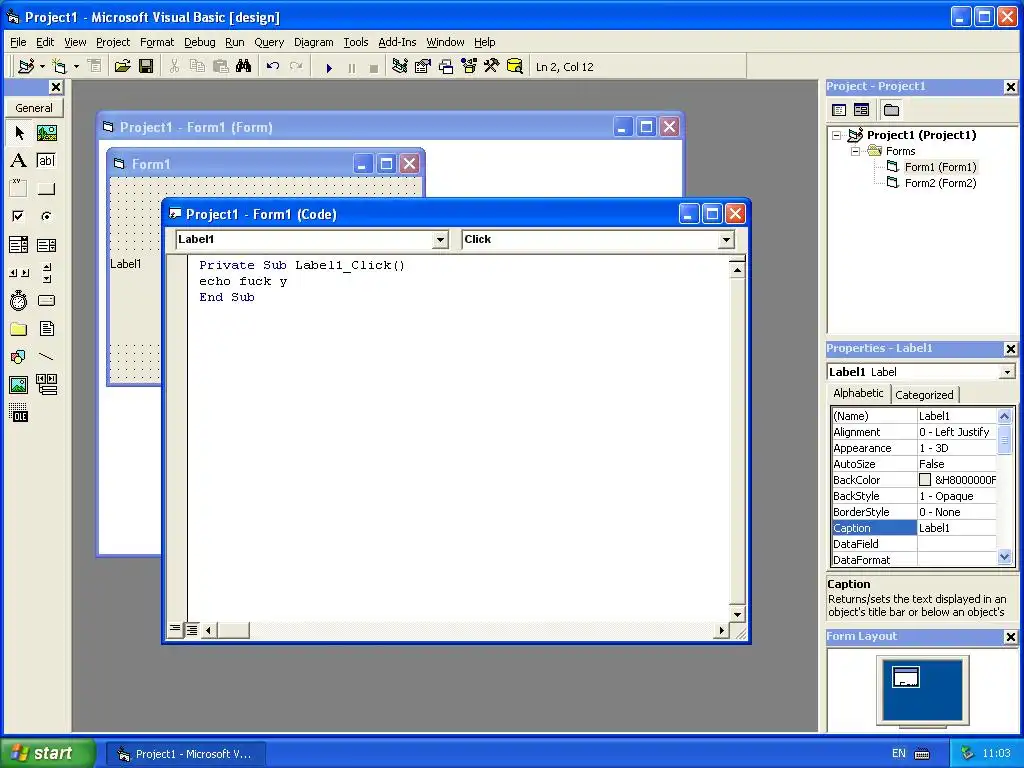This screenshot has width=1024, height=768.
Task: Select the OLE container tool
Action: coord(19,413)
